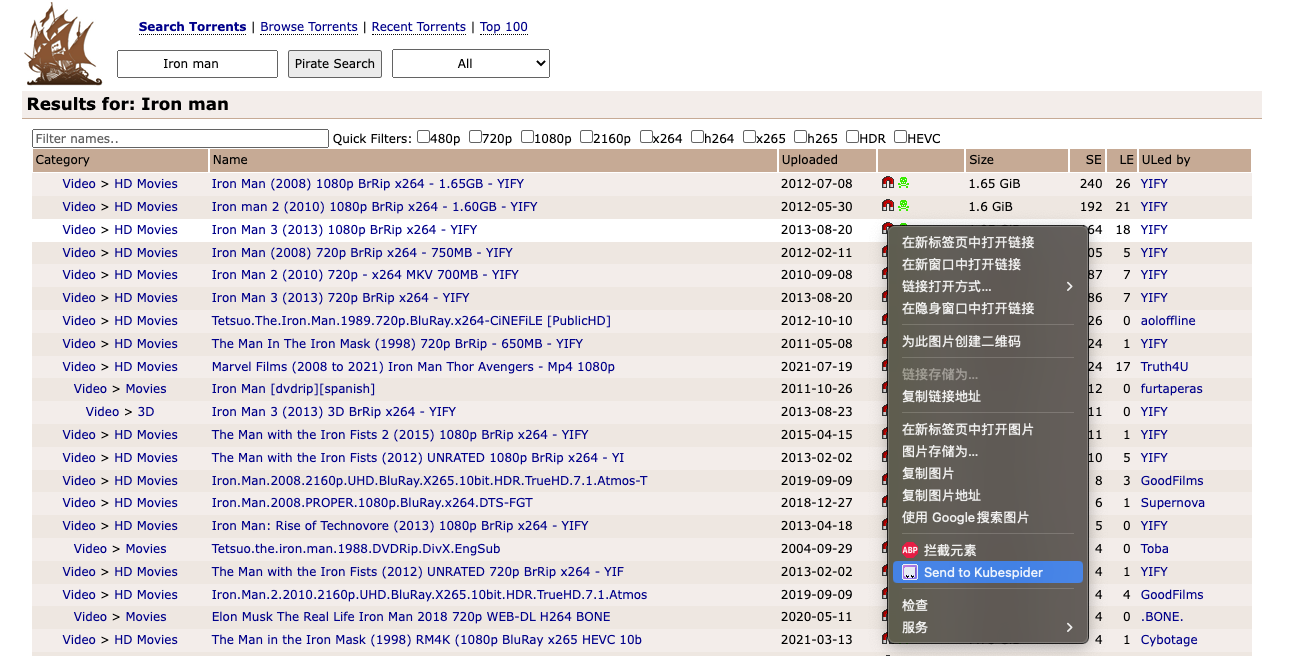Open the Search Torrents link

click(192, 27)
